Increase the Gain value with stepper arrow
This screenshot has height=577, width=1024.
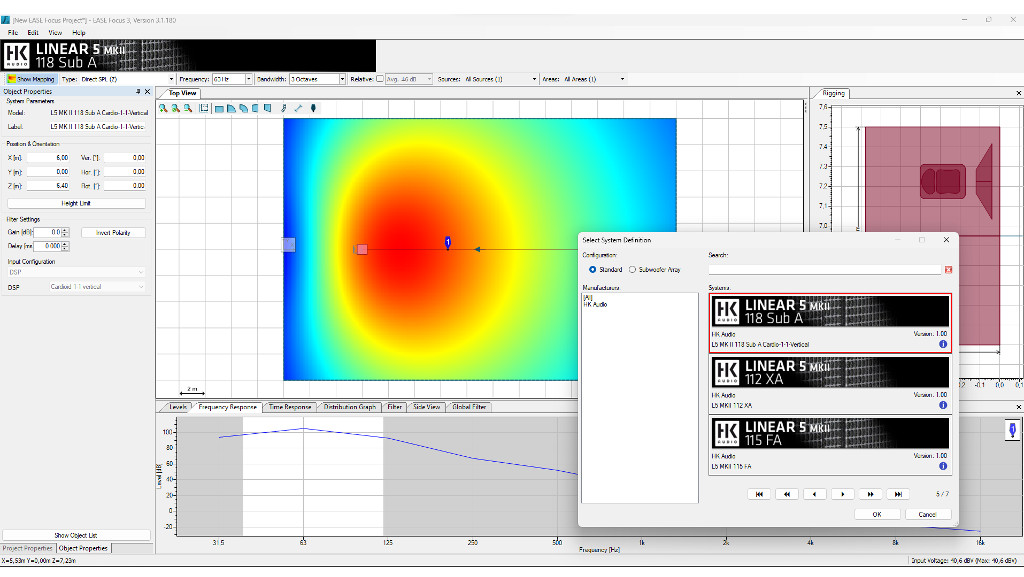pyautogui.click(x=65, y=230)
